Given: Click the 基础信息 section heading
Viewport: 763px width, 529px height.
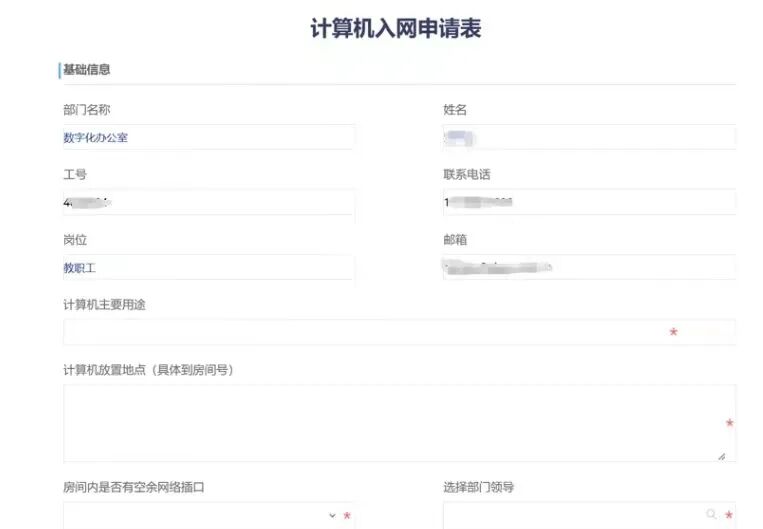Looking at the screenshot, I should (x=87, y=70).
